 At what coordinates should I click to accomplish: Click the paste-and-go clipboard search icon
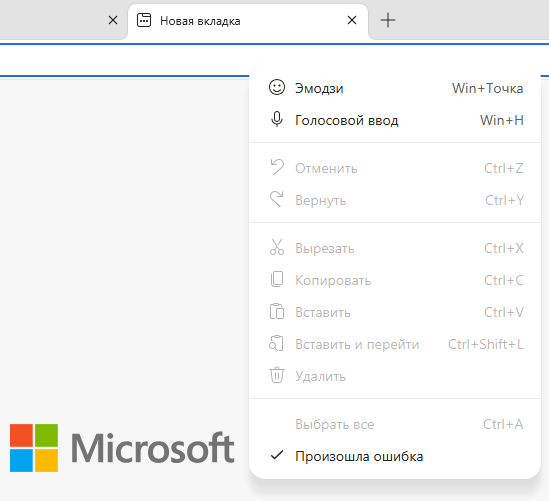coord(276,343)
